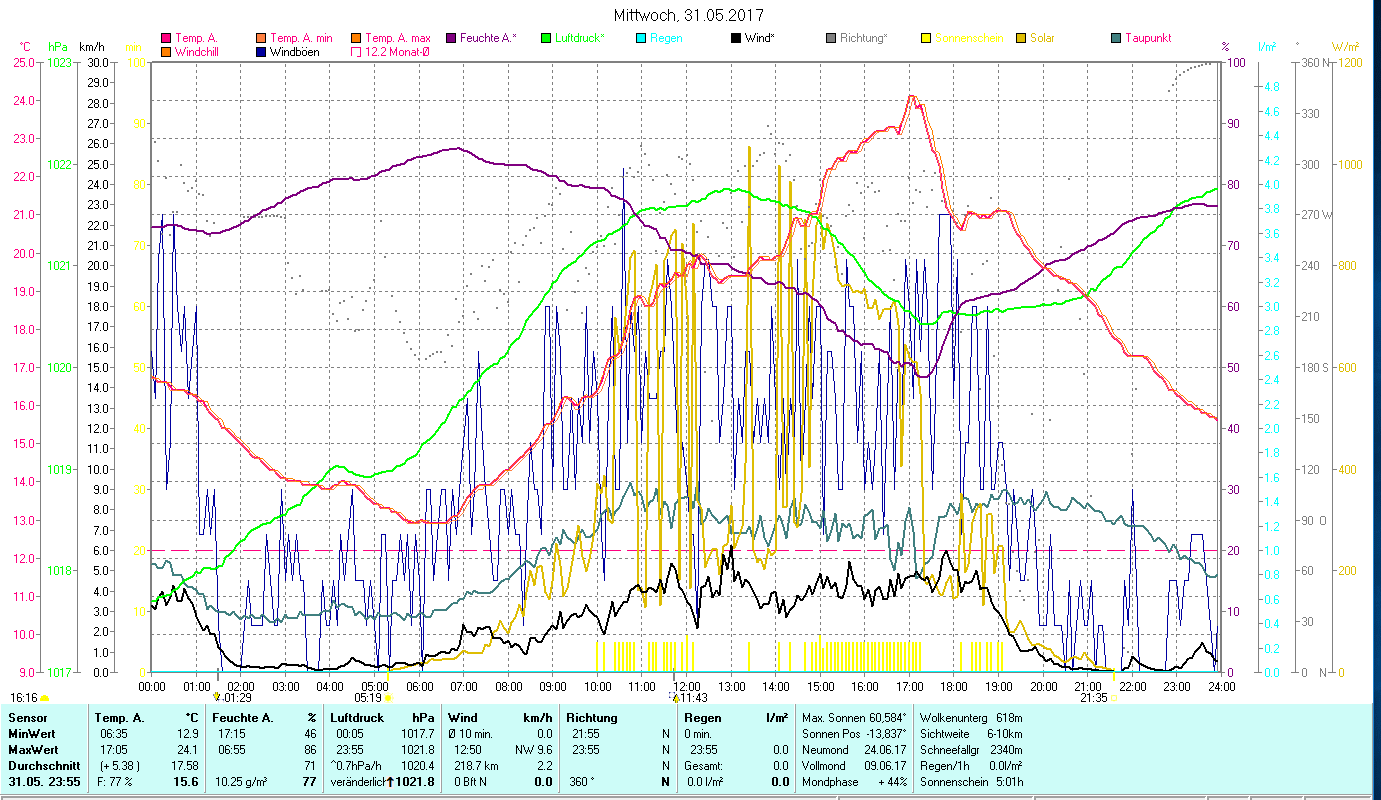Image resolution: width=1381 pixels, height=800 pixels.
Task: Click the F: 77 % humidity reading
Action: [113, 782]
